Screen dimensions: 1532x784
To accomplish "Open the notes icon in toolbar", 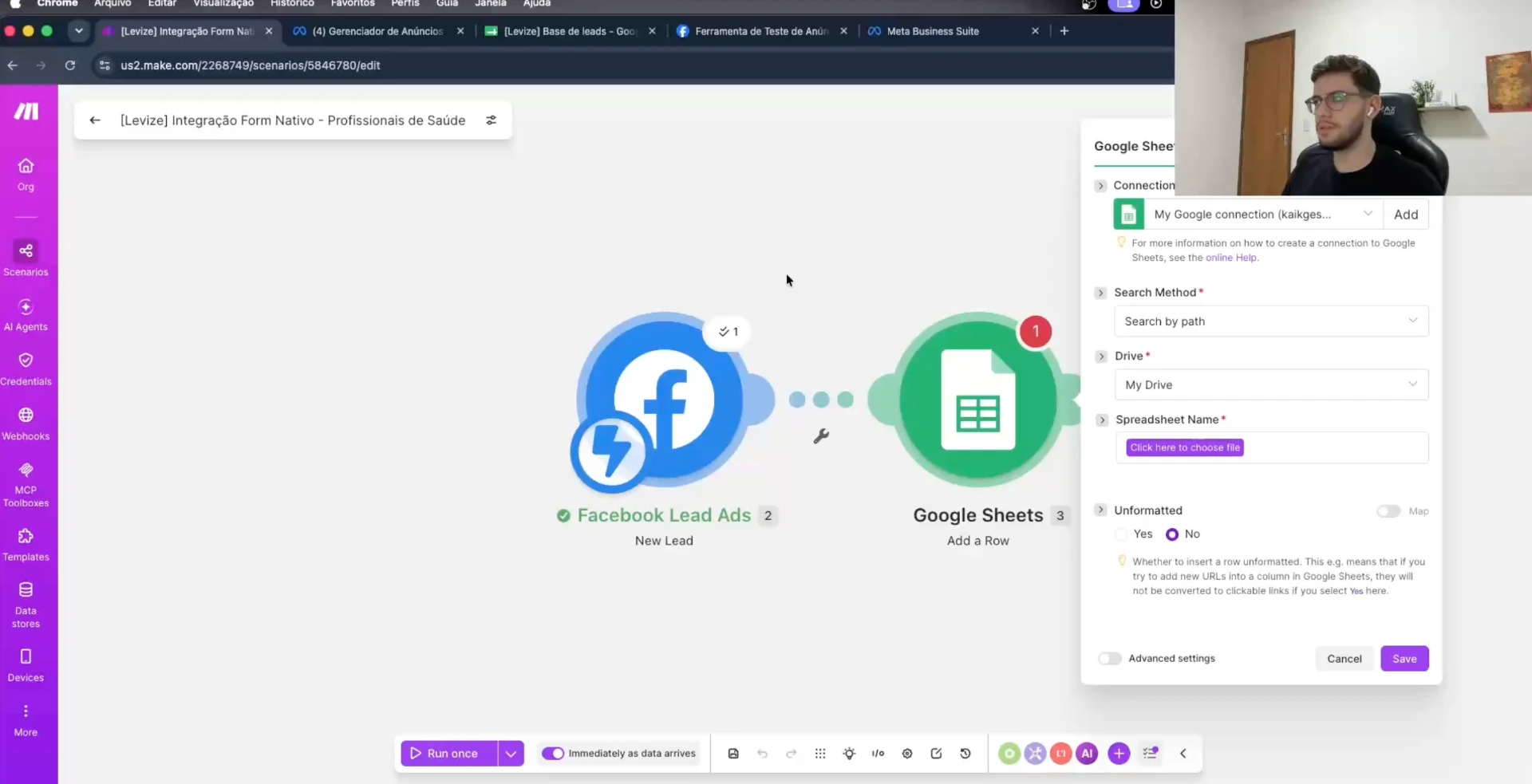I will tap(936, 754).
